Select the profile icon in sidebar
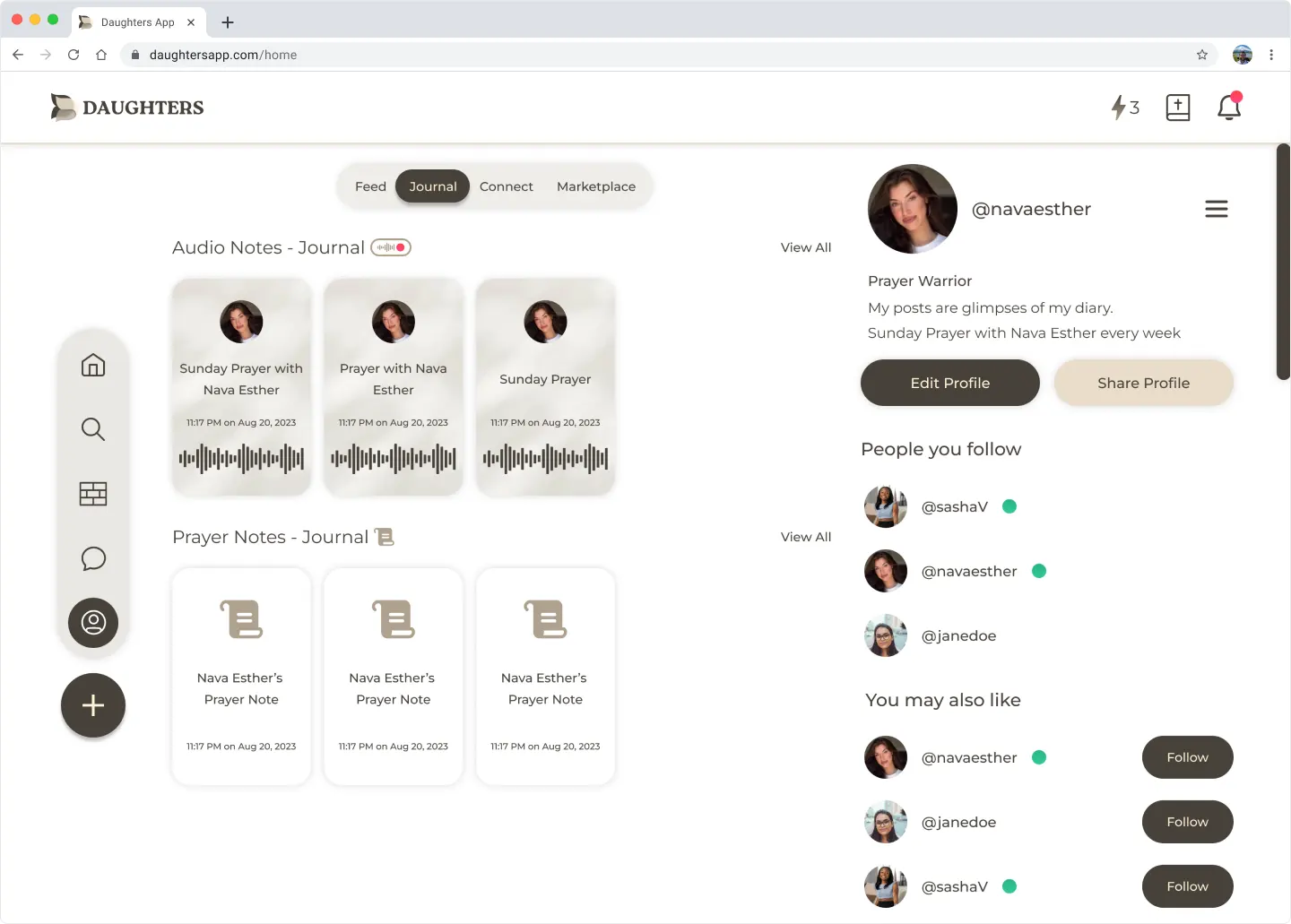Screen dimensions: 1291x924 (93, 623)
